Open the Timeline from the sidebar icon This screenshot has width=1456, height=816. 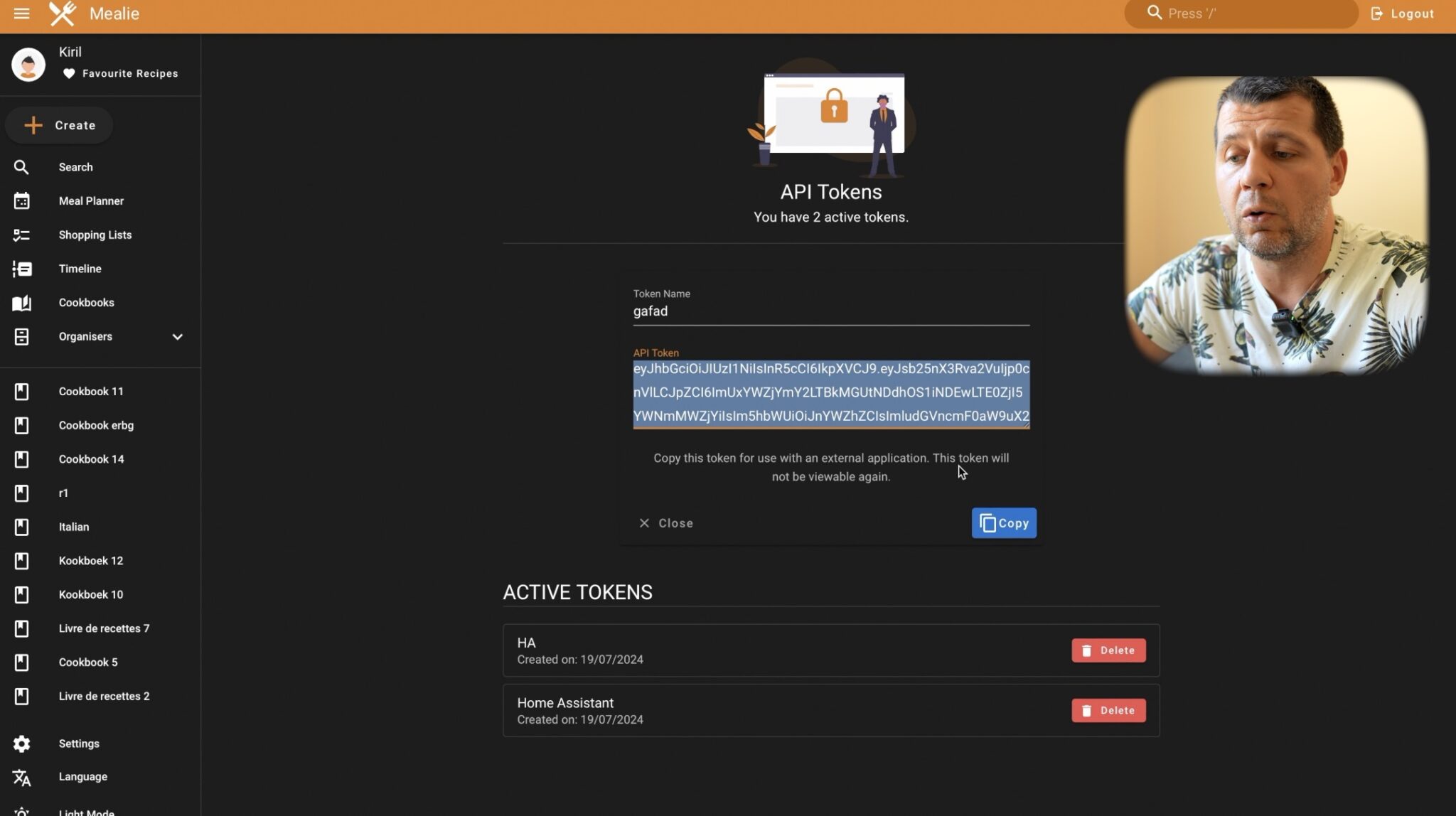pyautogui.click(x=22, y=269)
